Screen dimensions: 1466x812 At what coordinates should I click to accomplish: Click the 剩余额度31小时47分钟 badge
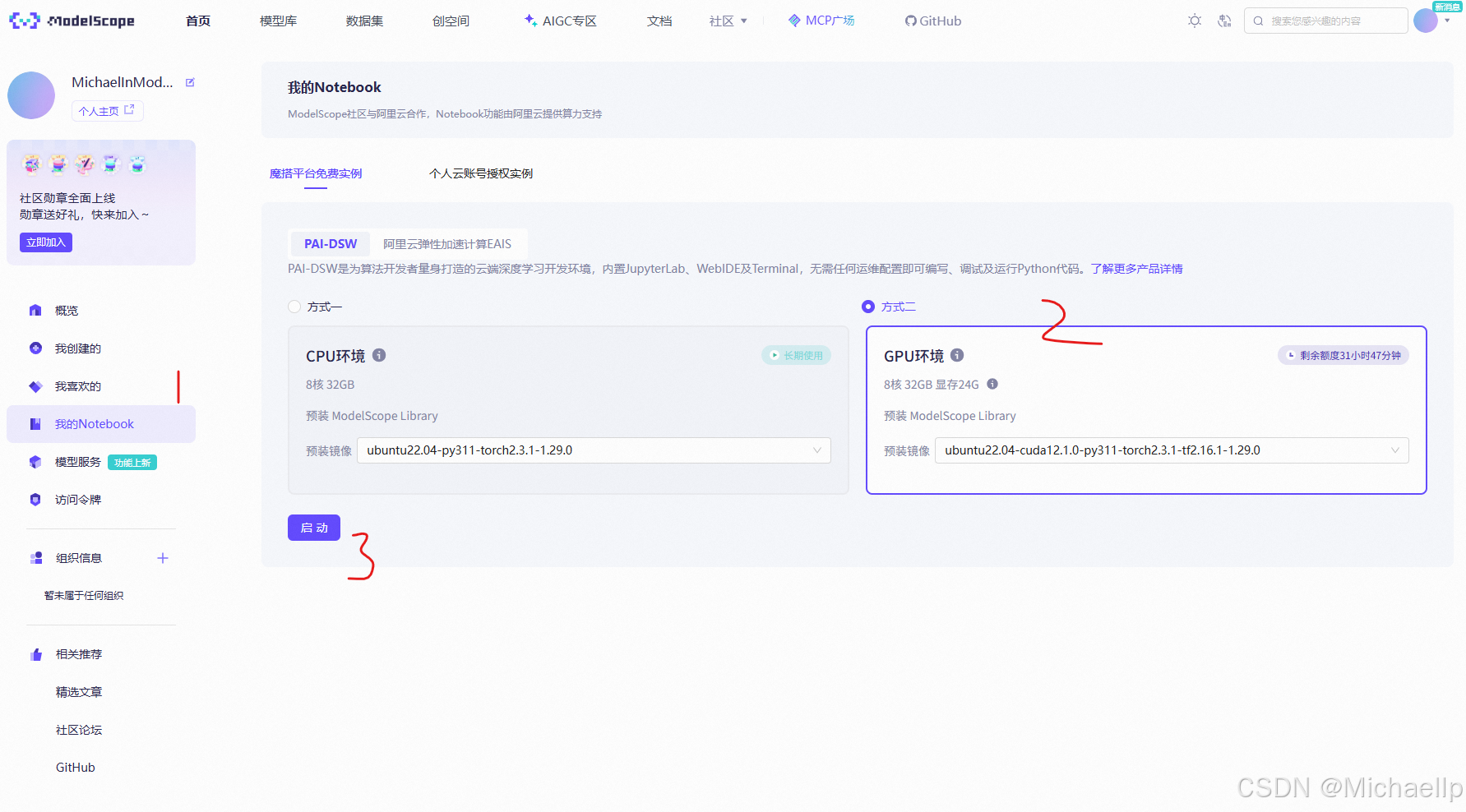pyautogui.click(x=1343, y=355)
